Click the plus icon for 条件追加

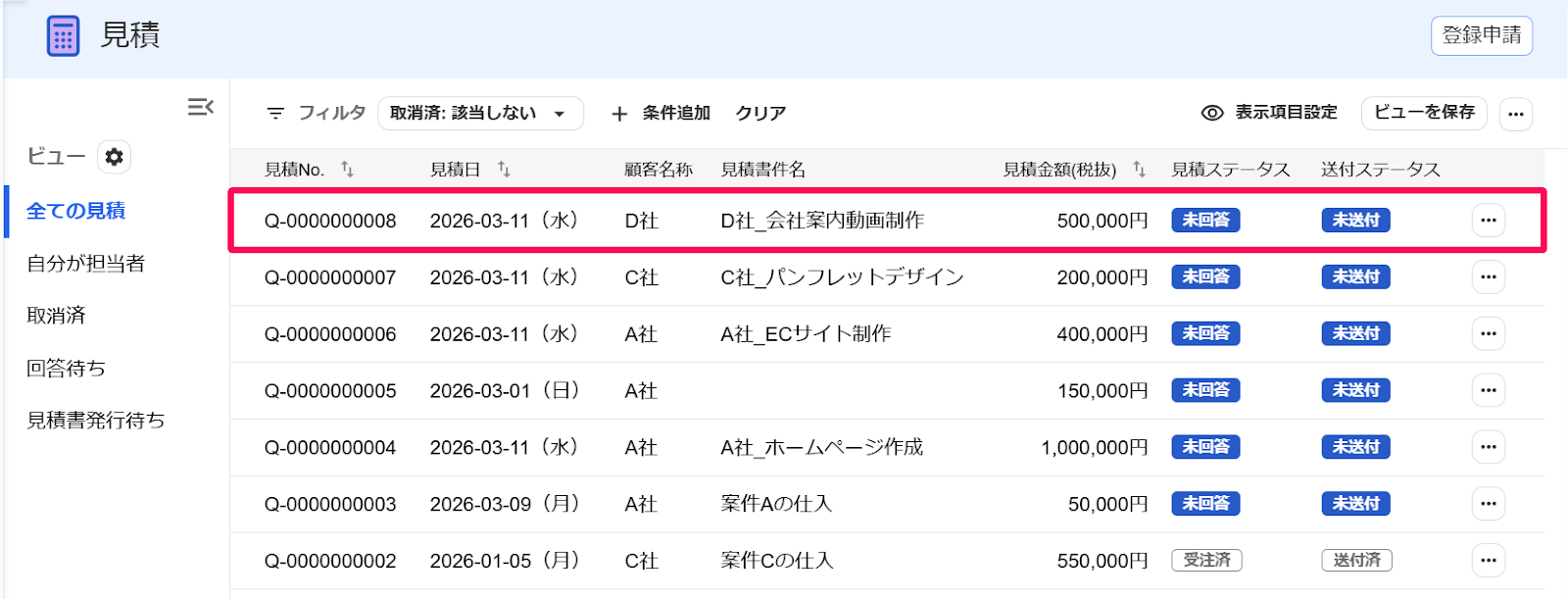coord(619,114)
